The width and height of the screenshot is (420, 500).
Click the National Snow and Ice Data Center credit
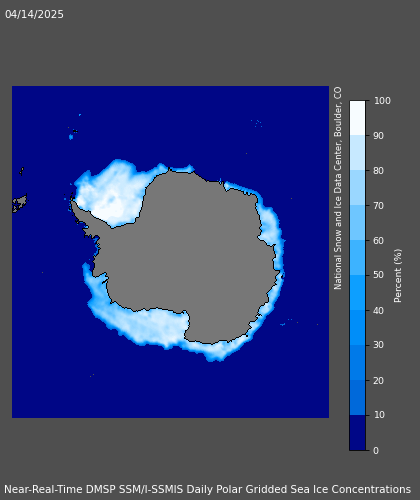point(338,188)
